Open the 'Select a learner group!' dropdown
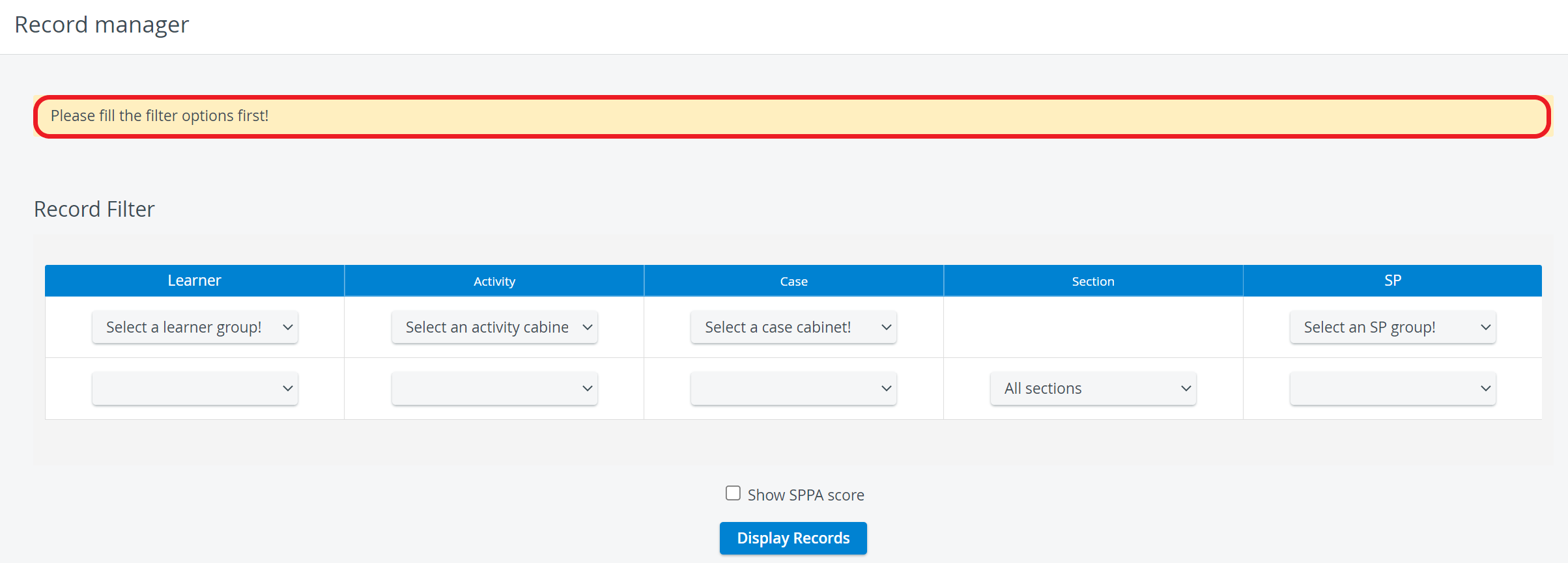Image resolution: width=1568 pixels, height=563 pixels. (x=195, y=327)
